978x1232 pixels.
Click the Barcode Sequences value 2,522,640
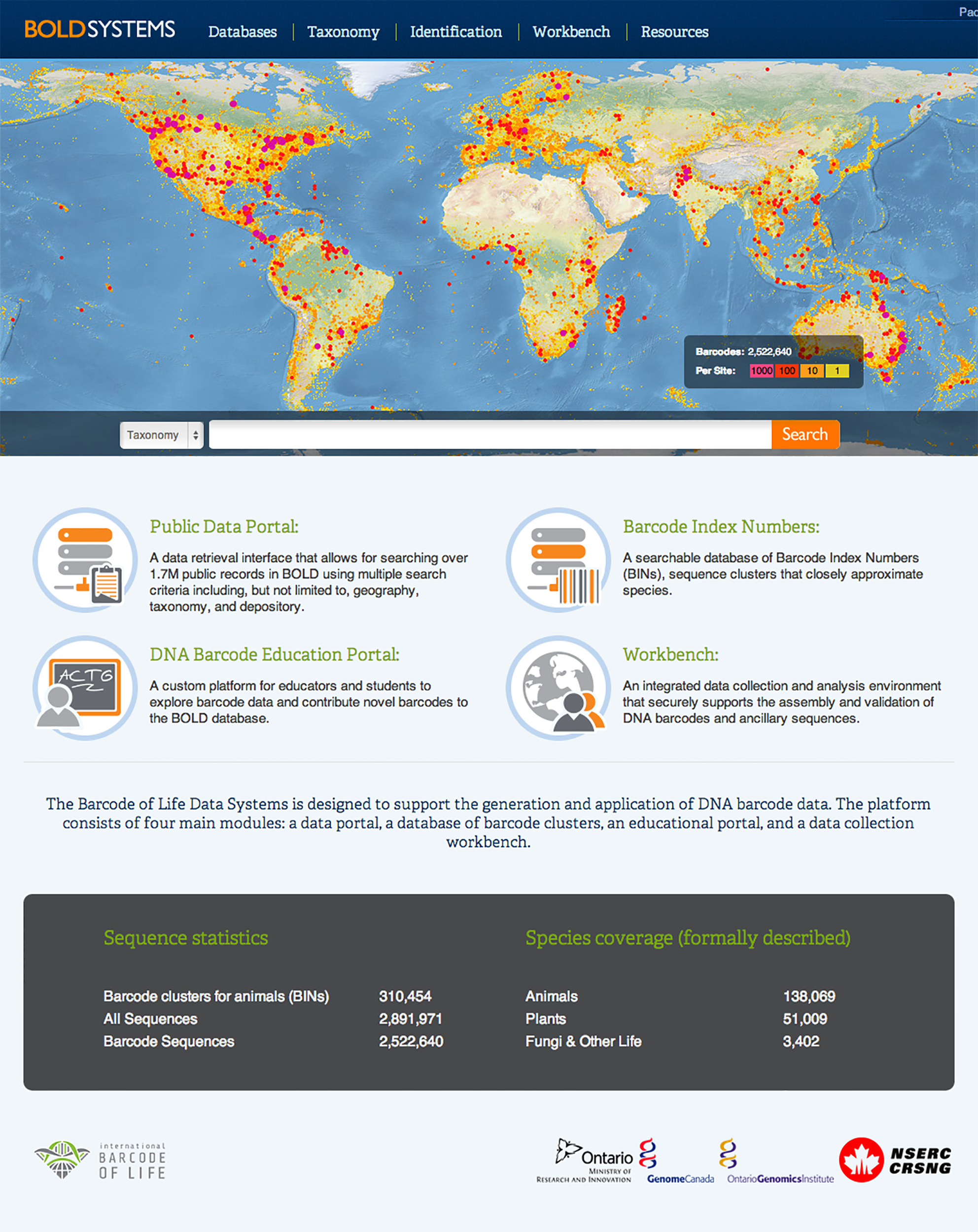(x=411, y=1041)
